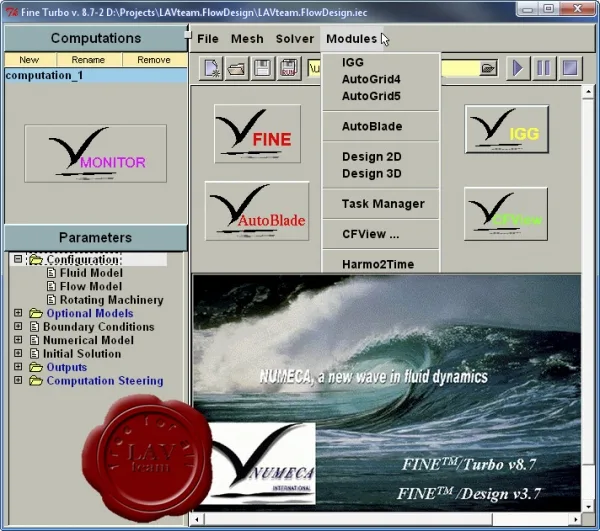Open the Mesh menu
Viewport: 600px width, 531px height.
[x=247, y=39]
